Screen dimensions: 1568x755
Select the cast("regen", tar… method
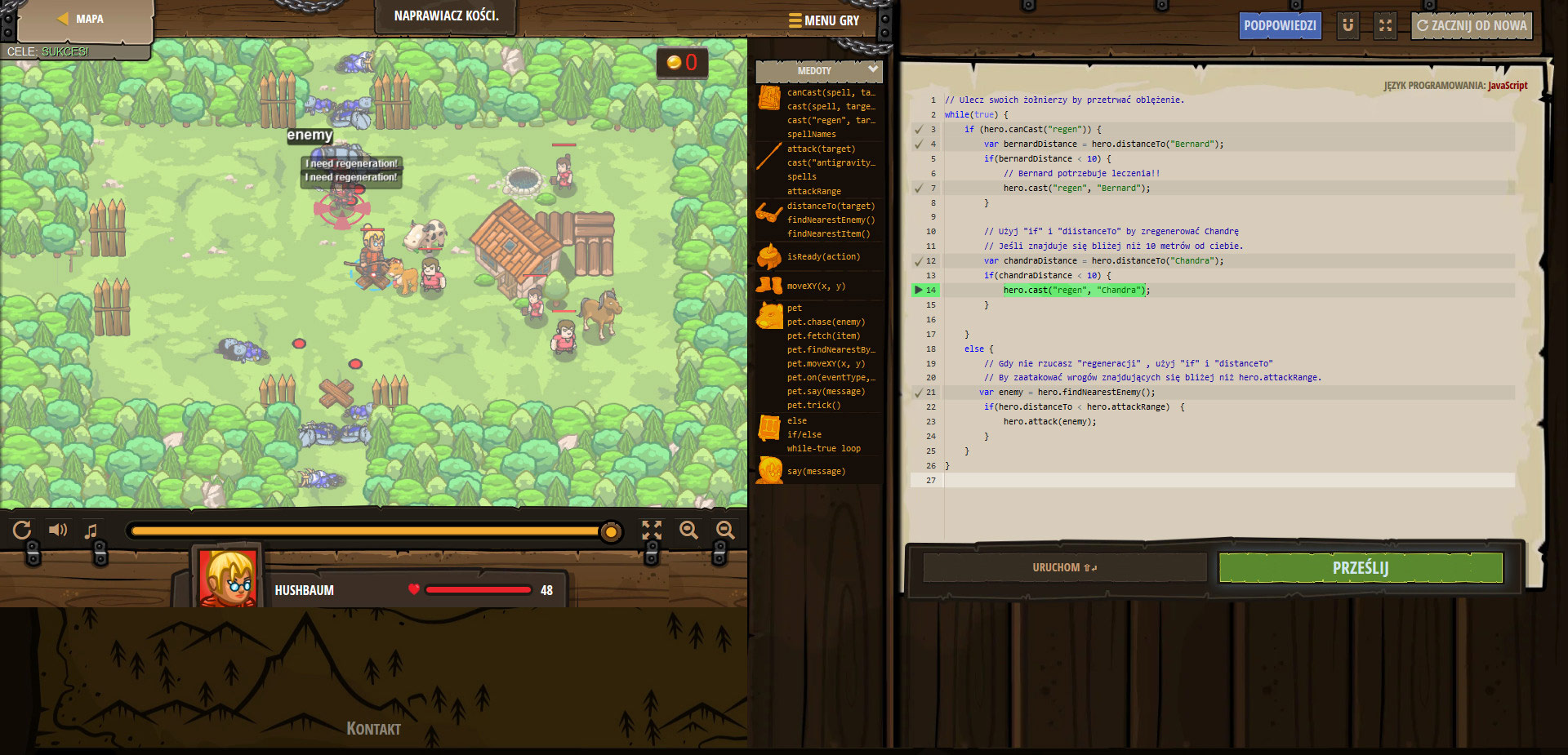click(x=831, y=120)
